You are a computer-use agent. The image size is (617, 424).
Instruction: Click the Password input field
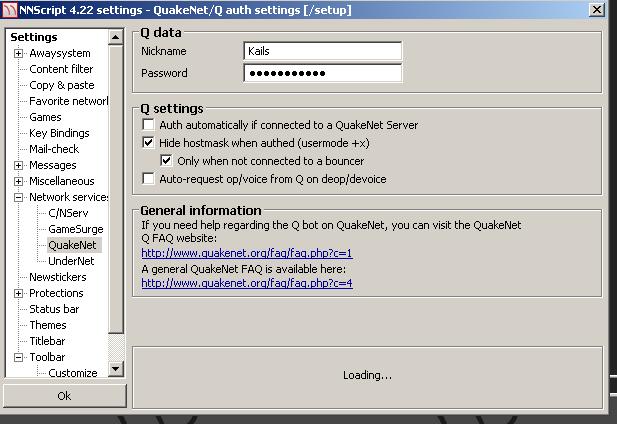pos(323,73)
